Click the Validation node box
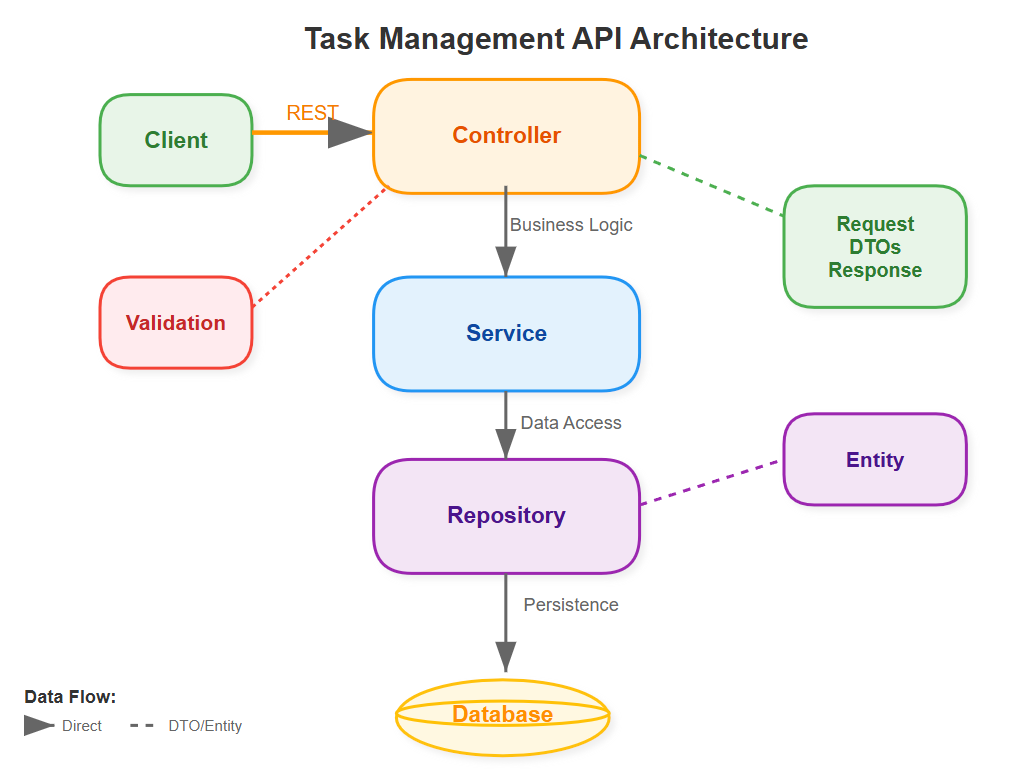Screen dimensions: 1014x782 pyautogui.click(x=176, y=323)
